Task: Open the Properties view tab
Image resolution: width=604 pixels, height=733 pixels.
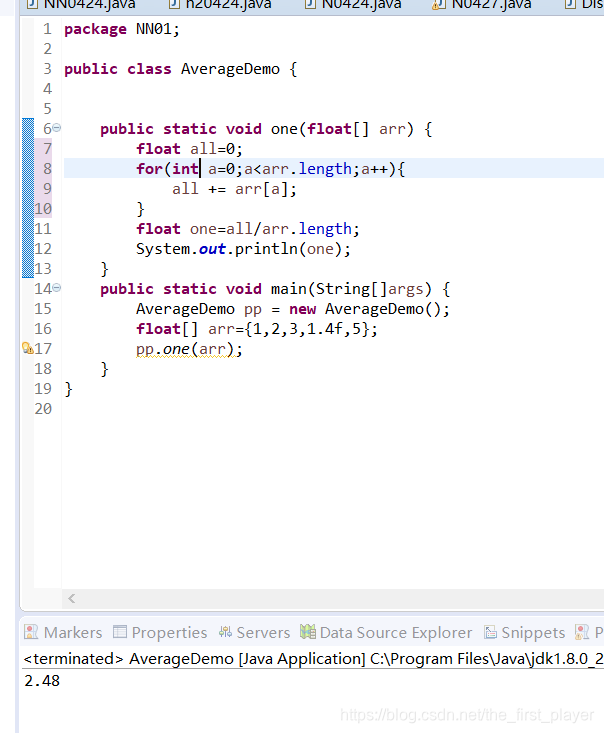Action: coord(160,632)
